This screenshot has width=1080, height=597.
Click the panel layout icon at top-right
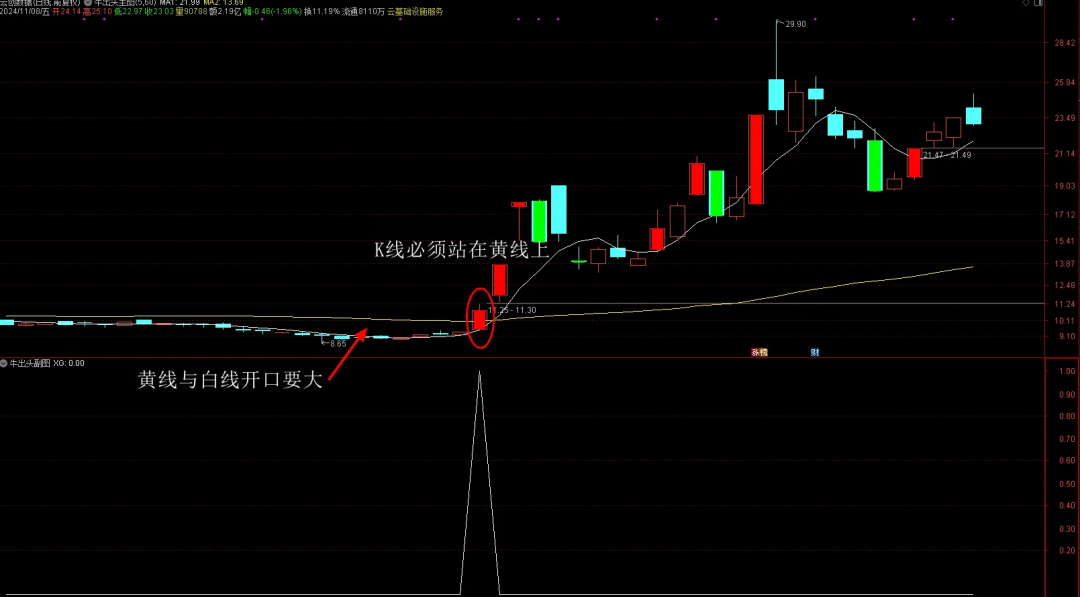1039,4
